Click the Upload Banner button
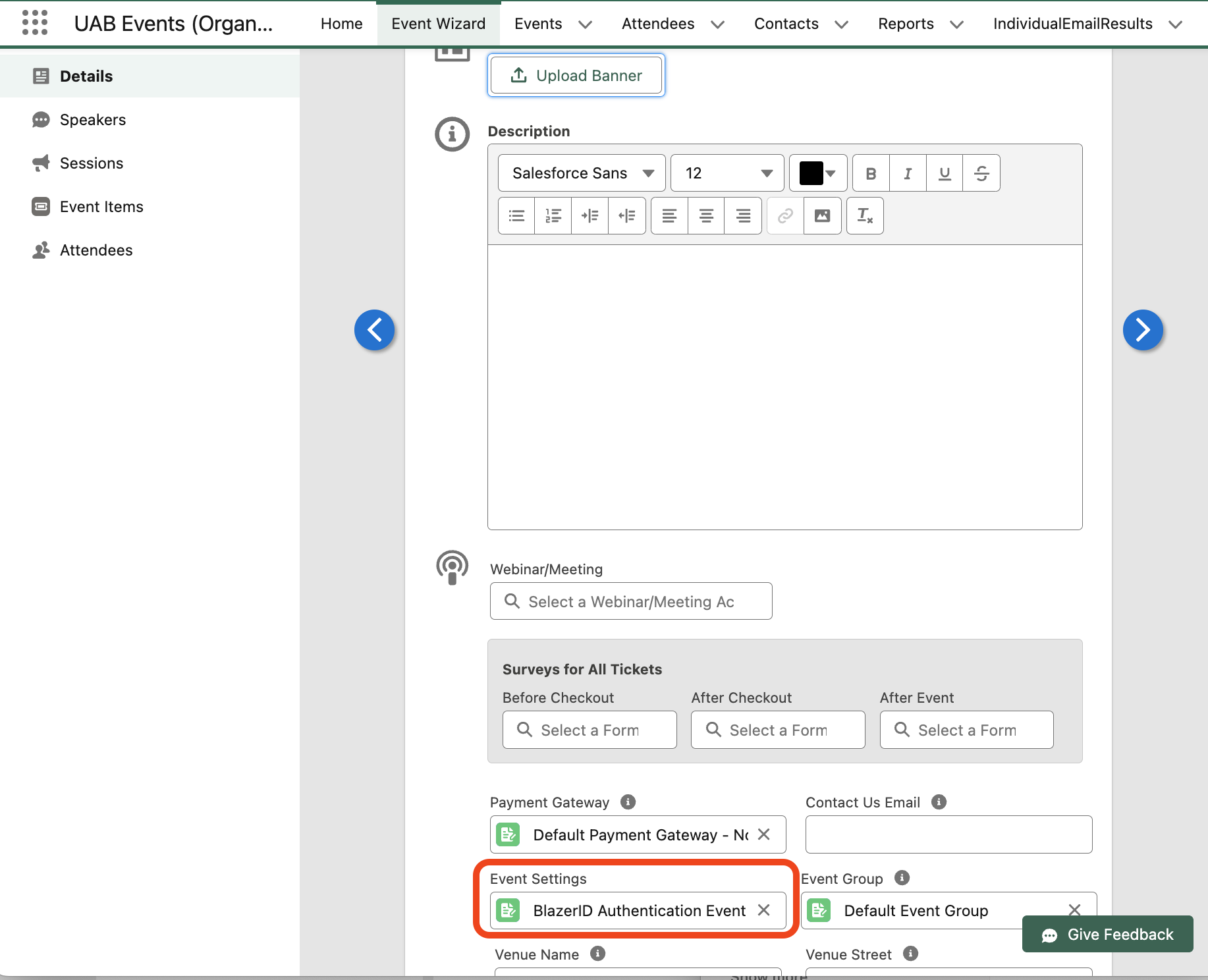Image resolution: width=1208 pixels, height=980 pixels. tap(576, 75)
